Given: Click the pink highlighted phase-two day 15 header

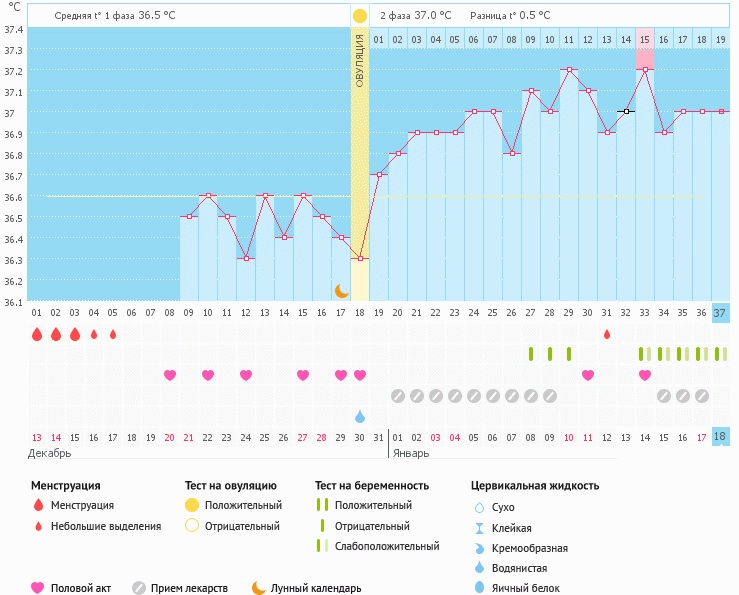Looking at the screenshot, I should point(645,39).
